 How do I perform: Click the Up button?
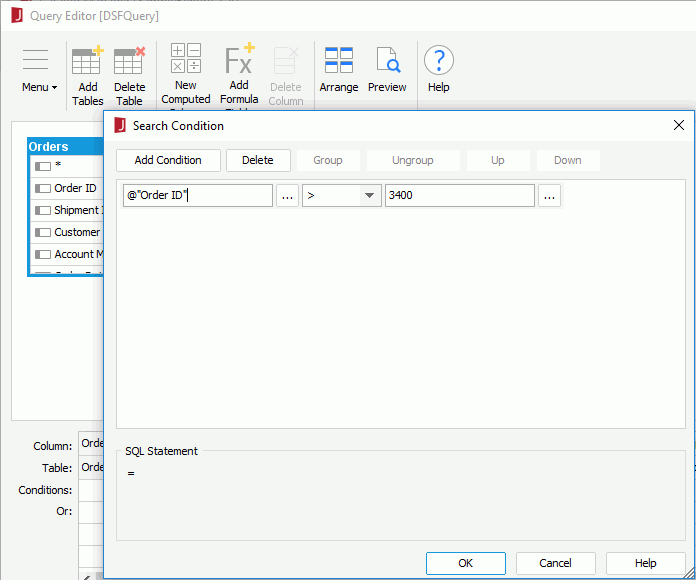pyautogui.click(x=498, y=160)
